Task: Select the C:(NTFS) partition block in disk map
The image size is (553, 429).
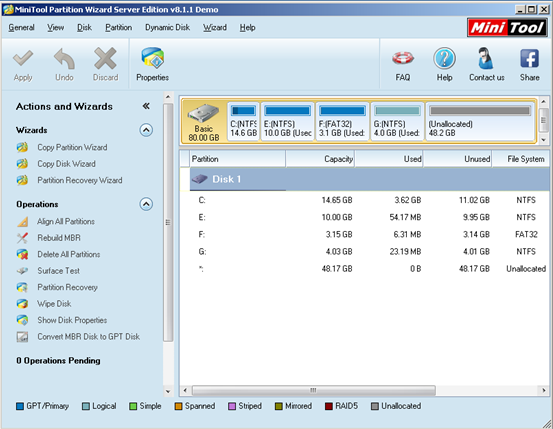Action: click(243, 121)
